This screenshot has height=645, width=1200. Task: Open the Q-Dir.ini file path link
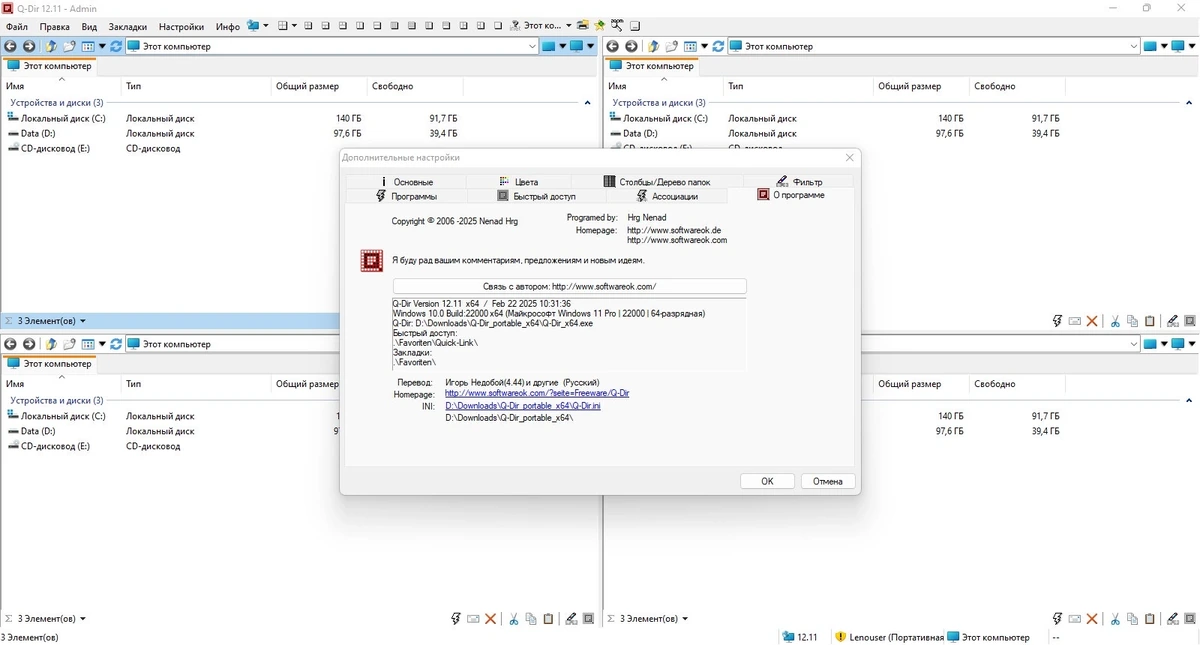(x=523, y=406)
